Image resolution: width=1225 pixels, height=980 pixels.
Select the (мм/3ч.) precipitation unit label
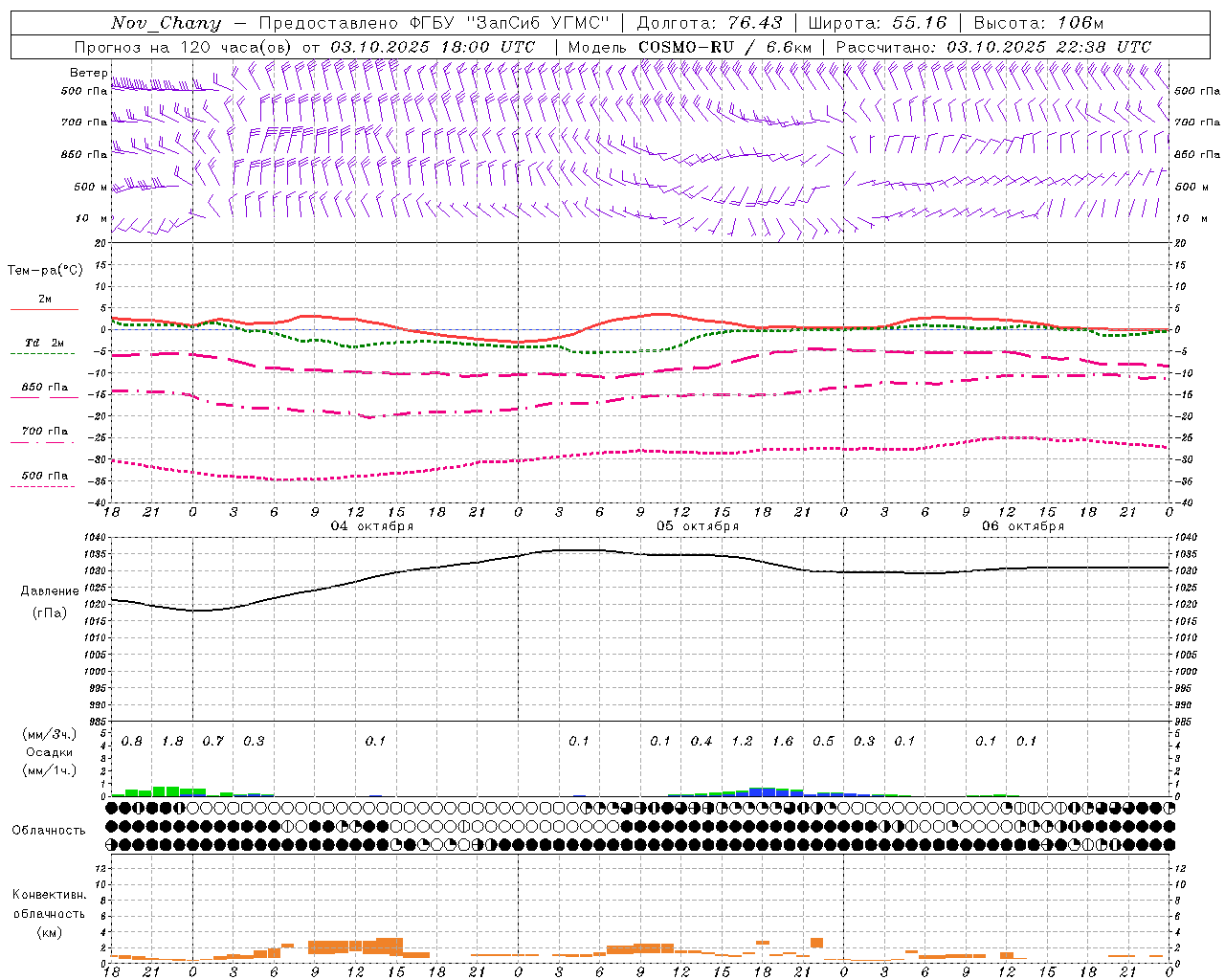[49, 735]
